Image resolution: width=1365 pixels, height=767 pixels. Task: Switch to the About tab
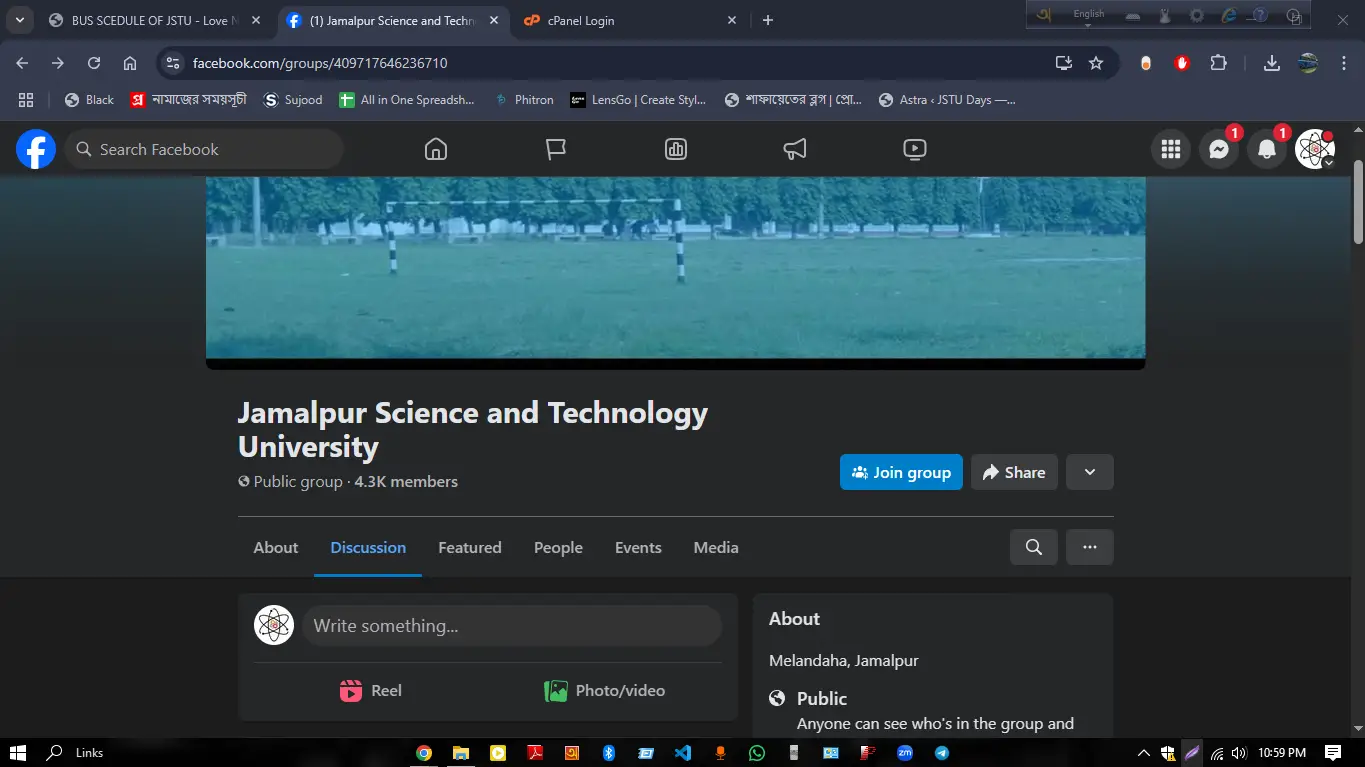pyautogui.click(x=276, y=547)
